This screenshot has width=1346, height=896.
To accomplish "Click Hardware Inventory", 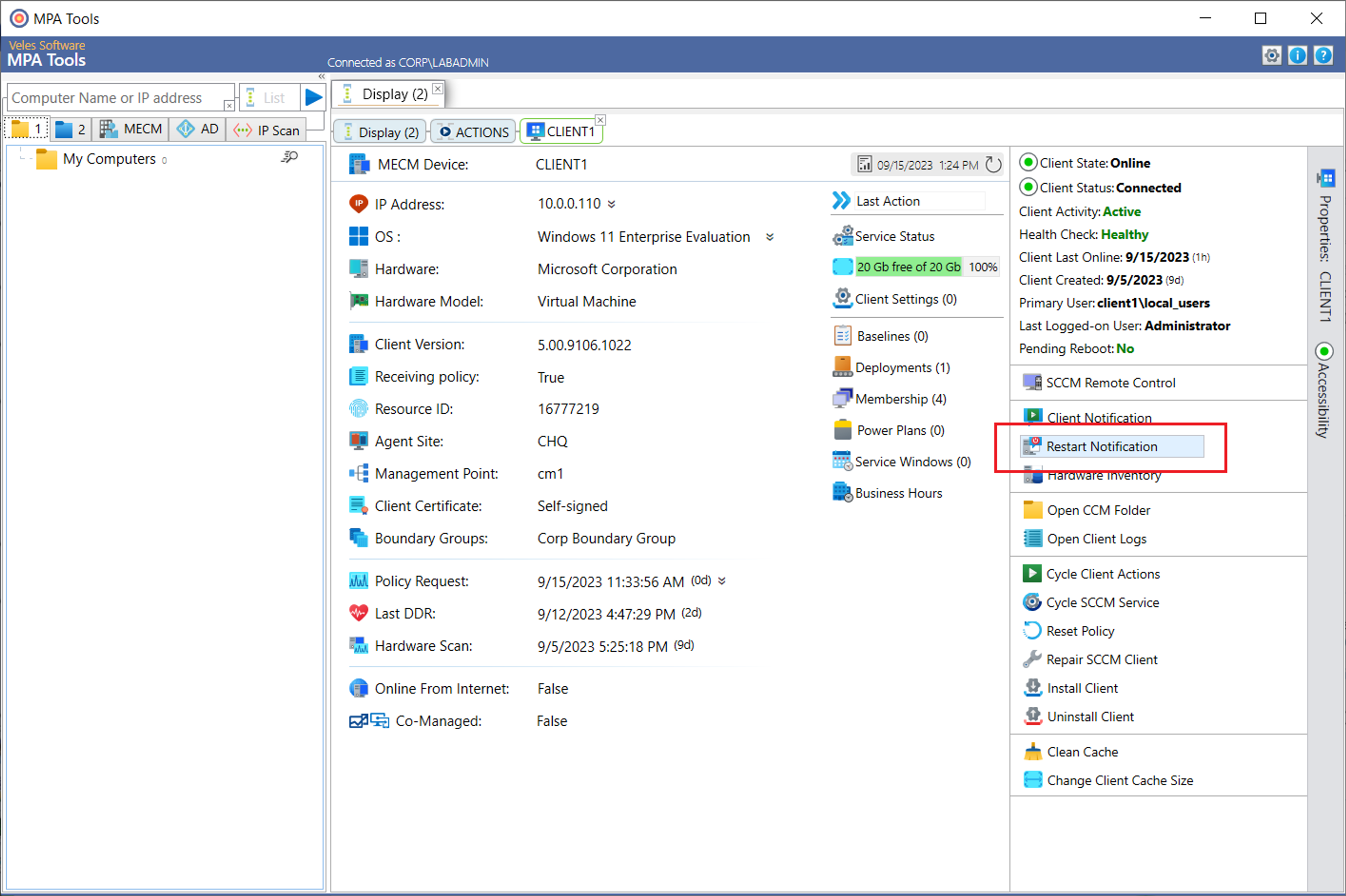I will 1092,475.
